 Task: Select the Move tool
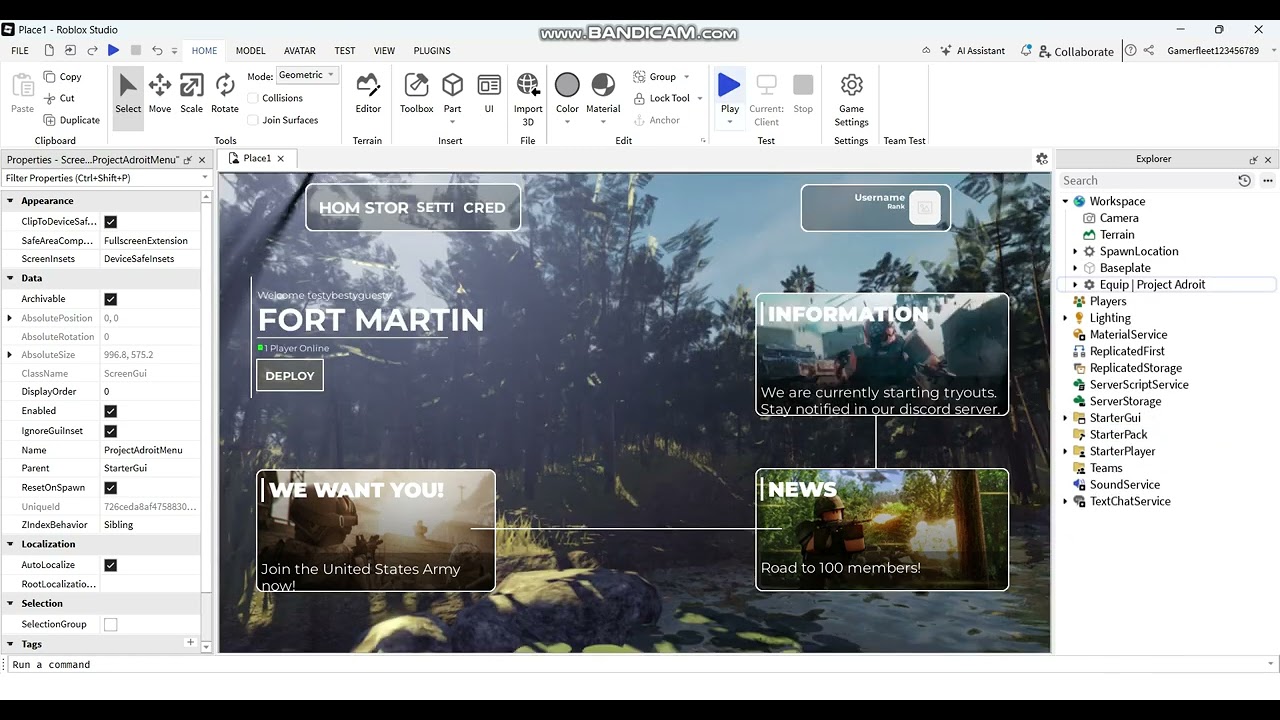160,93
